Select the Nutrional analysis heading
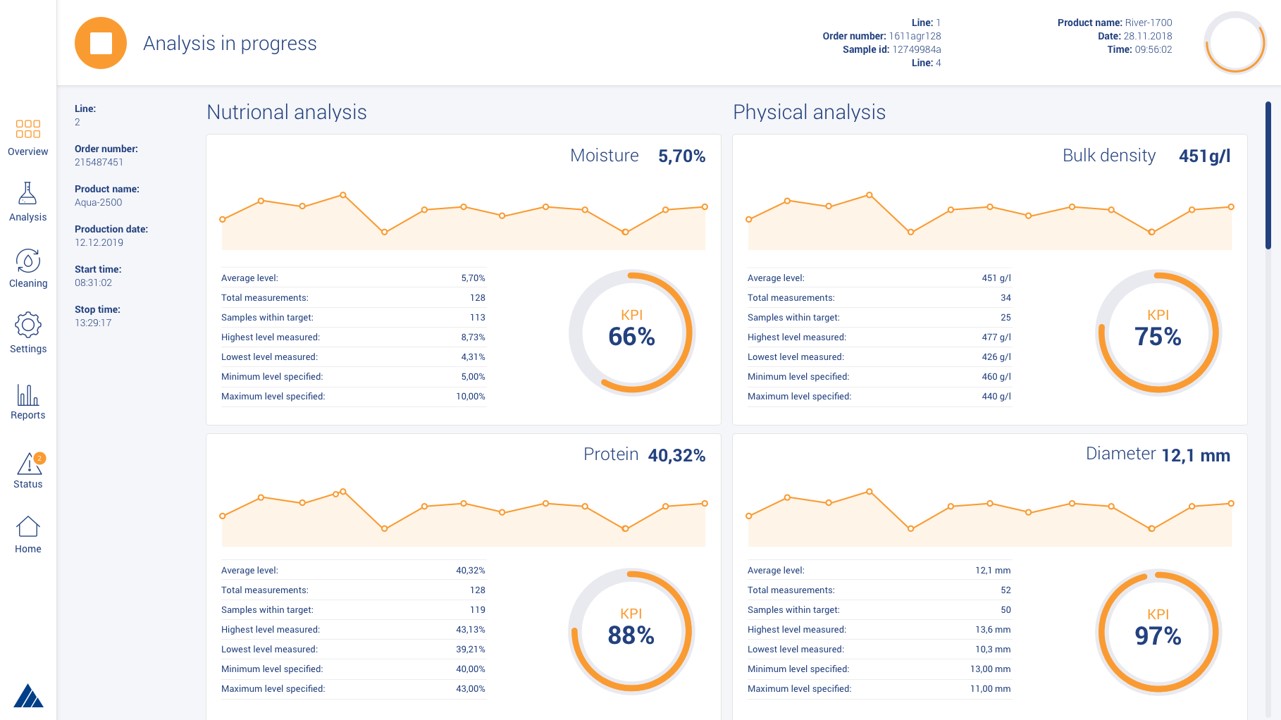Viewport: 1281px width, 720px height. tap(287, 112)
